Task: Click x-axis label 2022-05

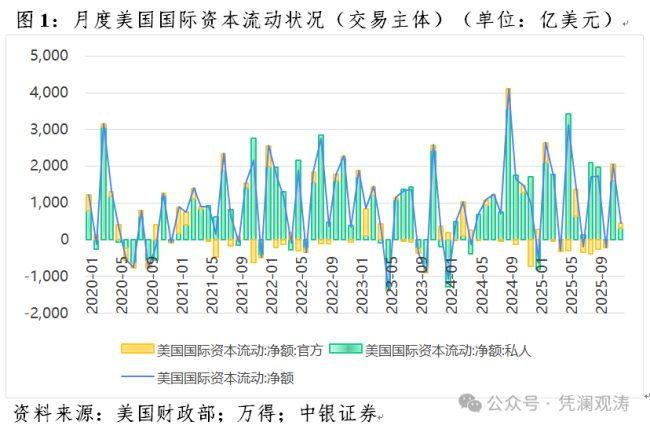Action: click(x=302, y=285)
